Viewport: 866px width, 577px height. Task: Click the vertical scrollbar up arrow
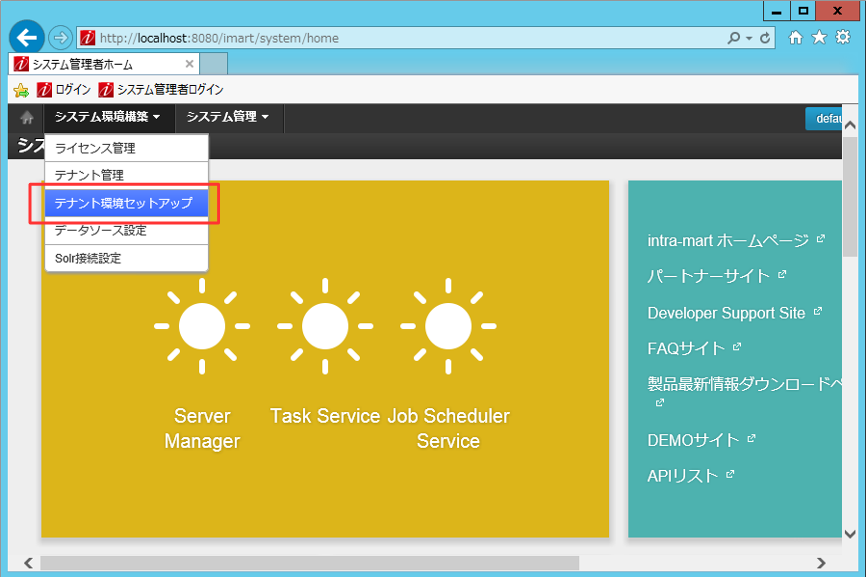(851, 125)
